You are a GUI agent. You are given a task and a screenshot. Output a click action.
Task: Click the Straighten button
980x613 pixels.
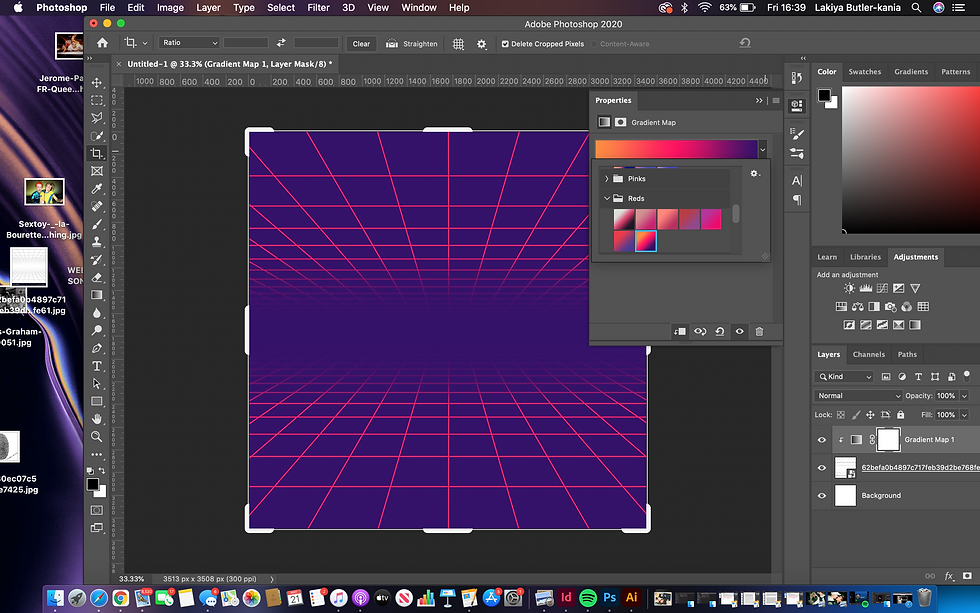[412, 44]
